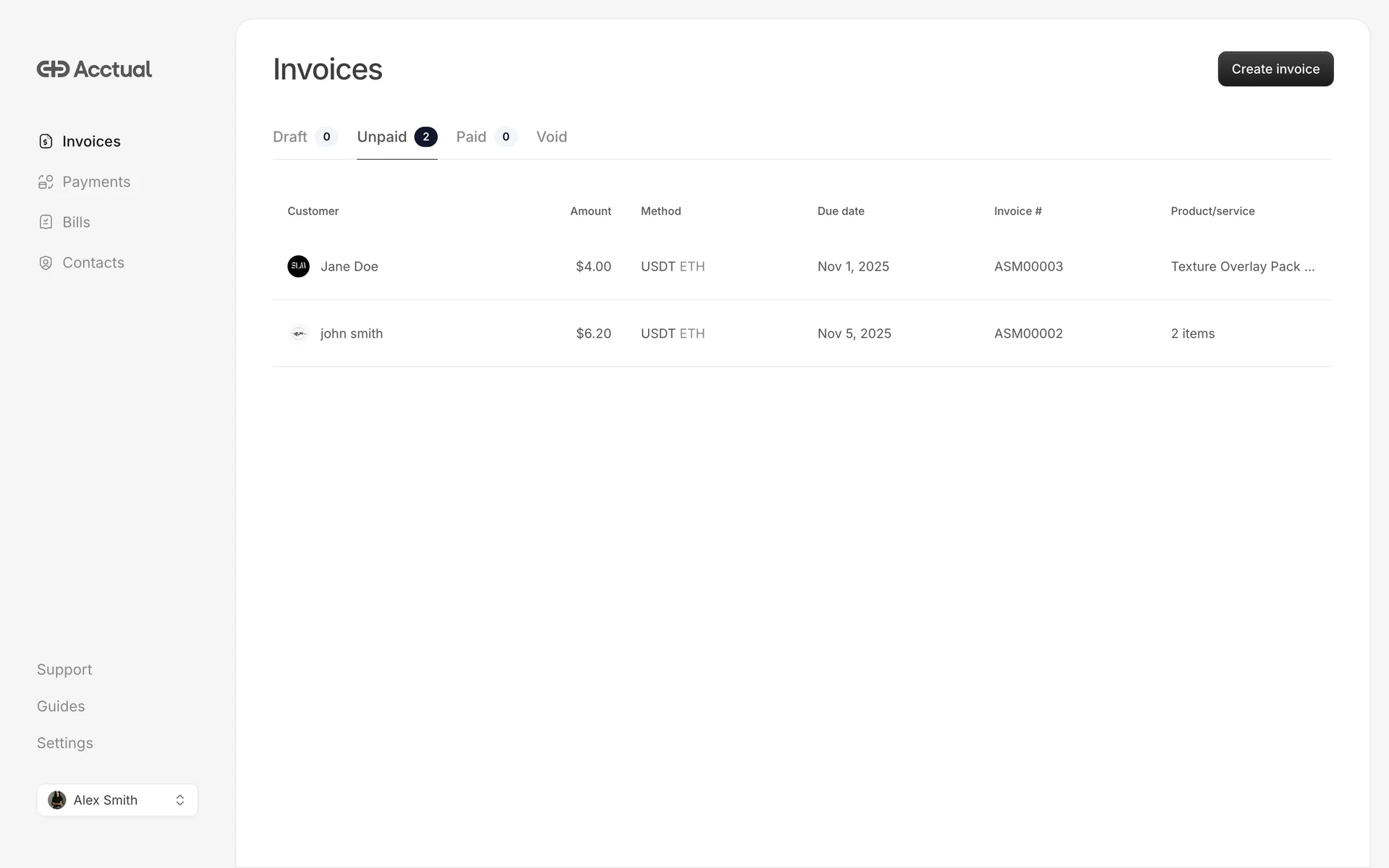Go to Settings in sidebar
The height and width of the screenshot is (868, 1389).
point(65,743)
